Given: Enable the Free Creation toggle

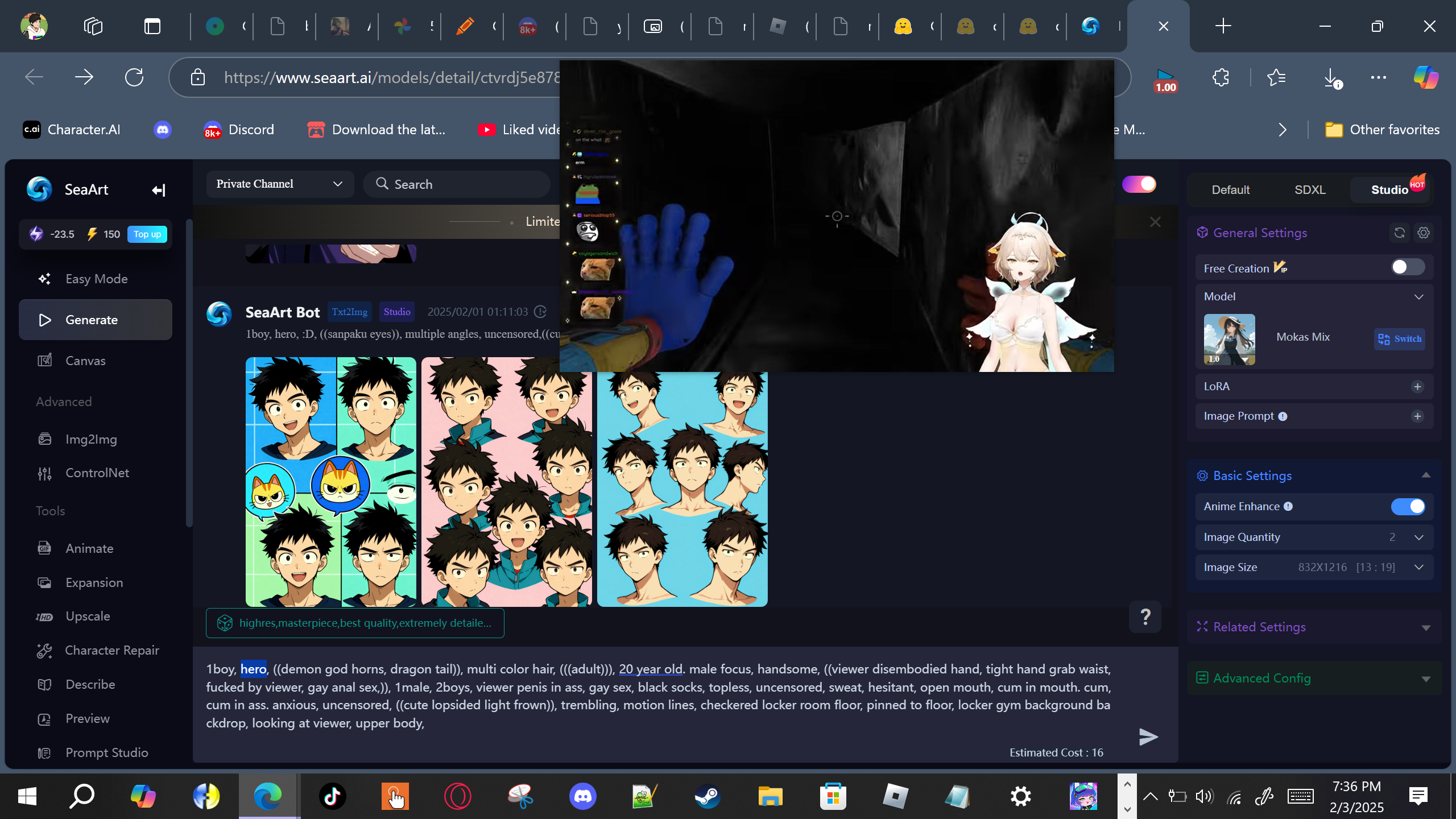Looking at the screenshot, I should [x=1408, y=267].
